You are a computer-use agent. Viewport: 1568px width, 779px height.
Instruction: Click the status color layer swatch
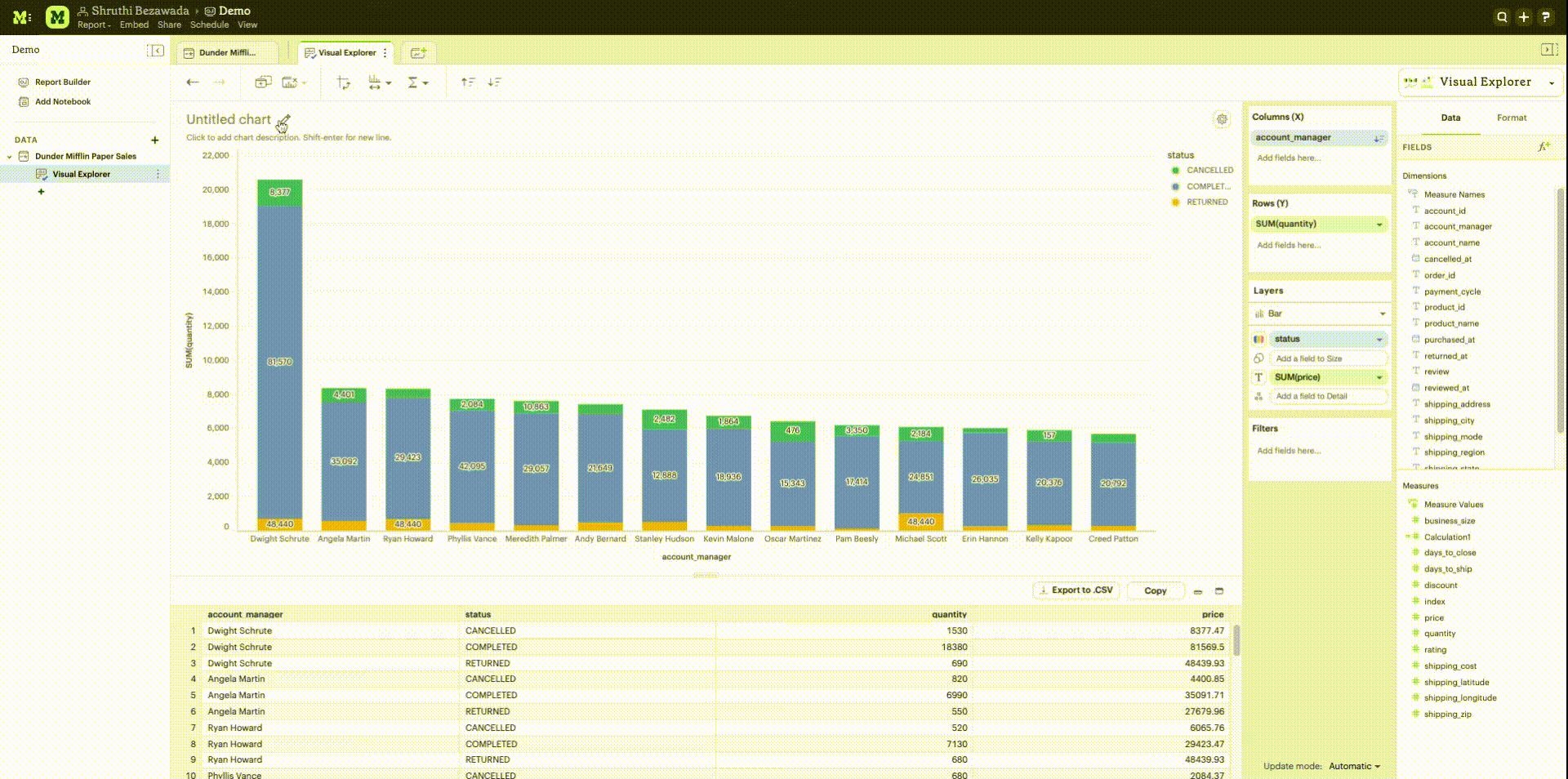coord(1258,339)
